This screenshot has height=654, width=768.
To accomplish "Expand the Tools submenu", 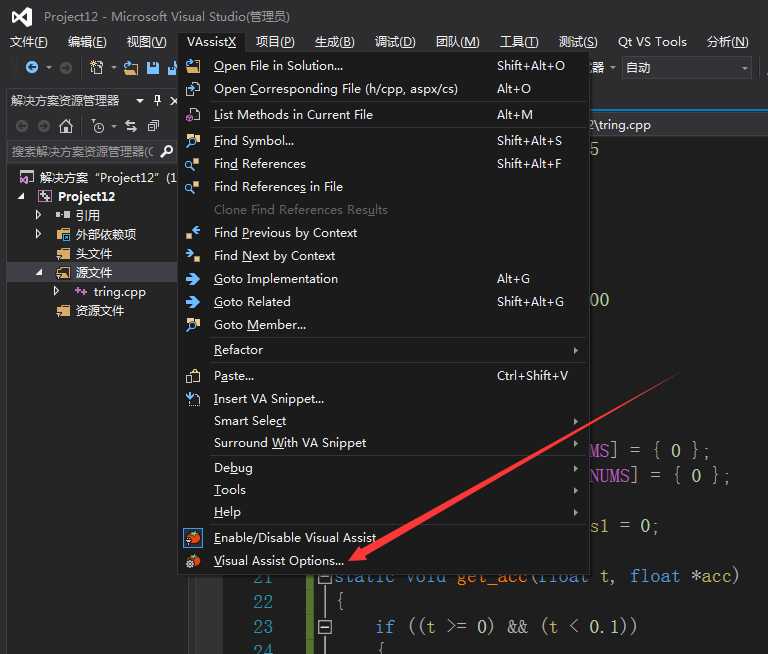I will pyautogui.click(x=384, y=490).
